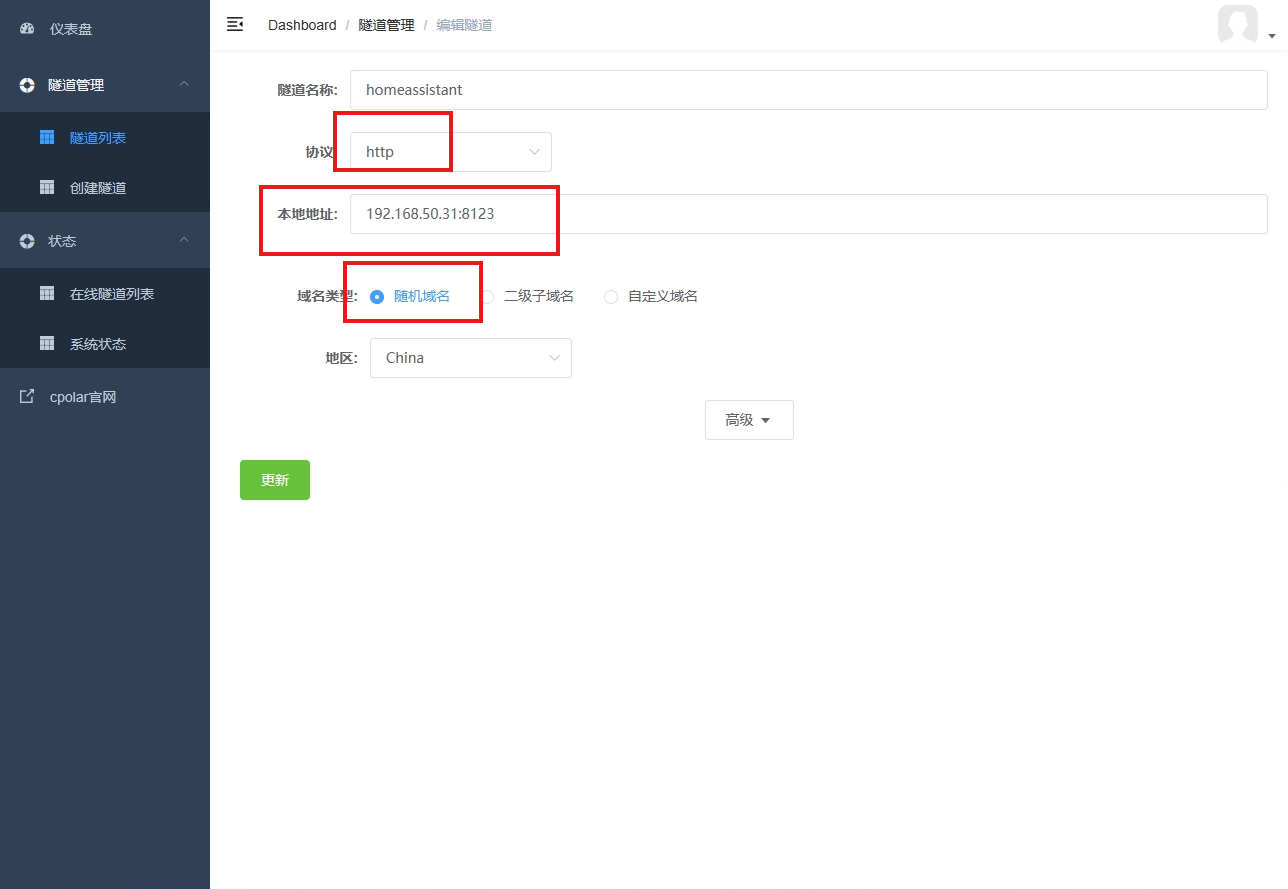
Task: Open 仪表盘 in the sidebar
Action: 105,29
